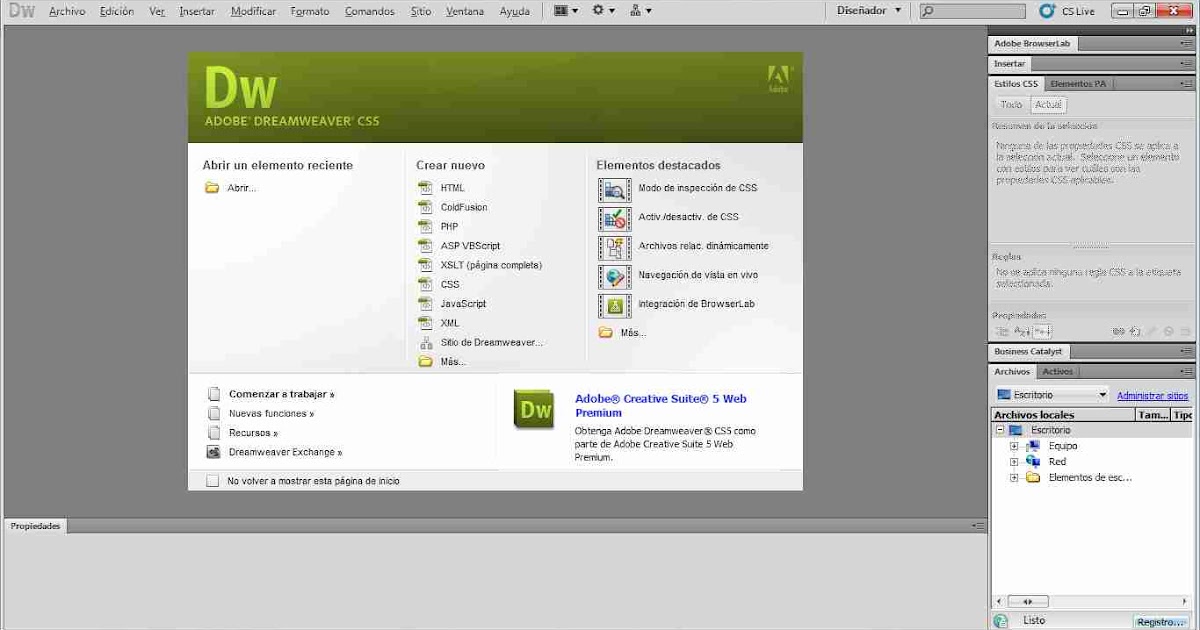Open the layout view dropdown in toolbar
The width and height of the screenshot is (1200, 630).
566,11
